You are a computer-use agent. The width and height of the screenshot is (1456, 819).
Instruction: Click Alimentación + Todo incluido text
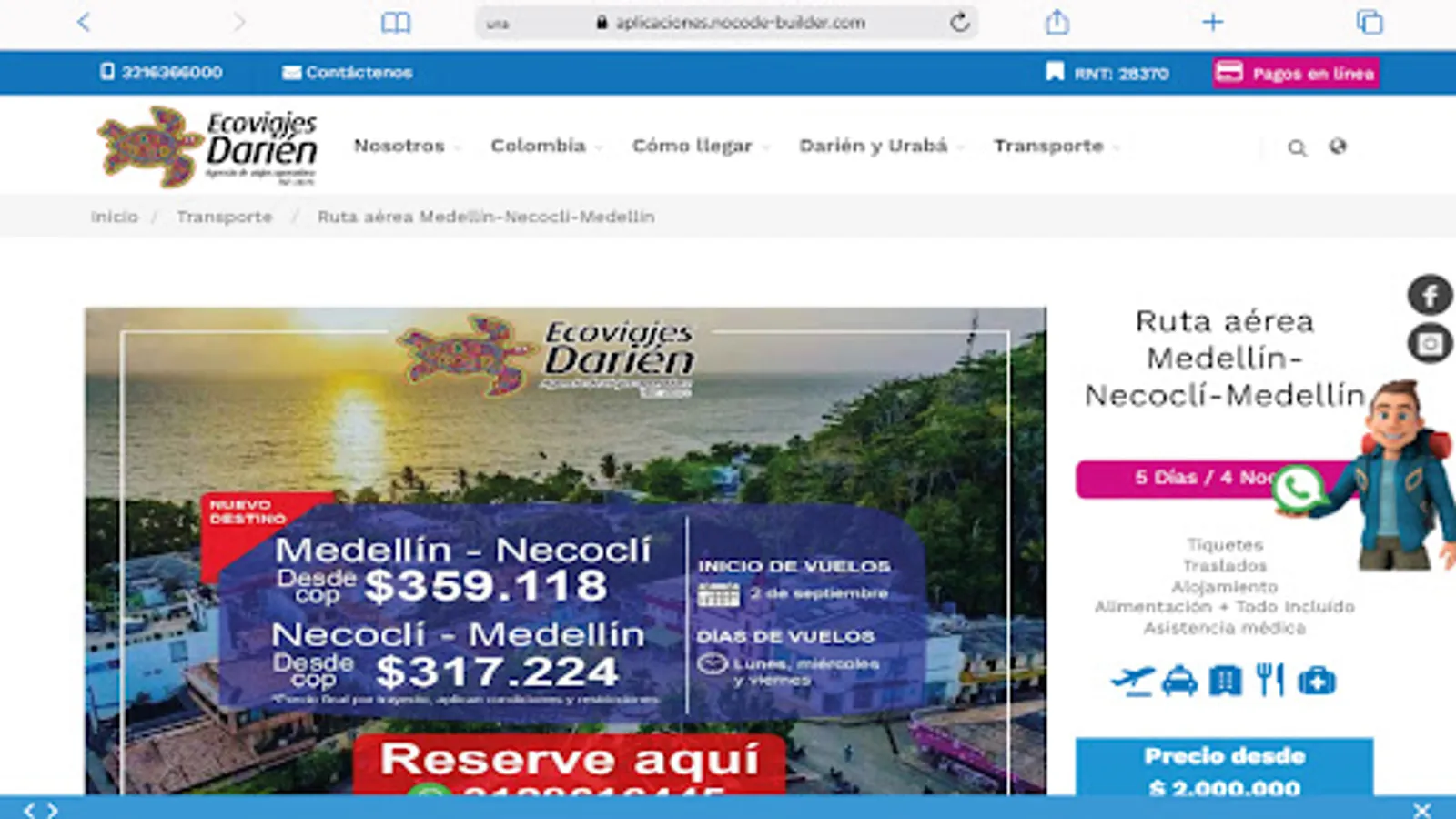(x=1225, y=606)
